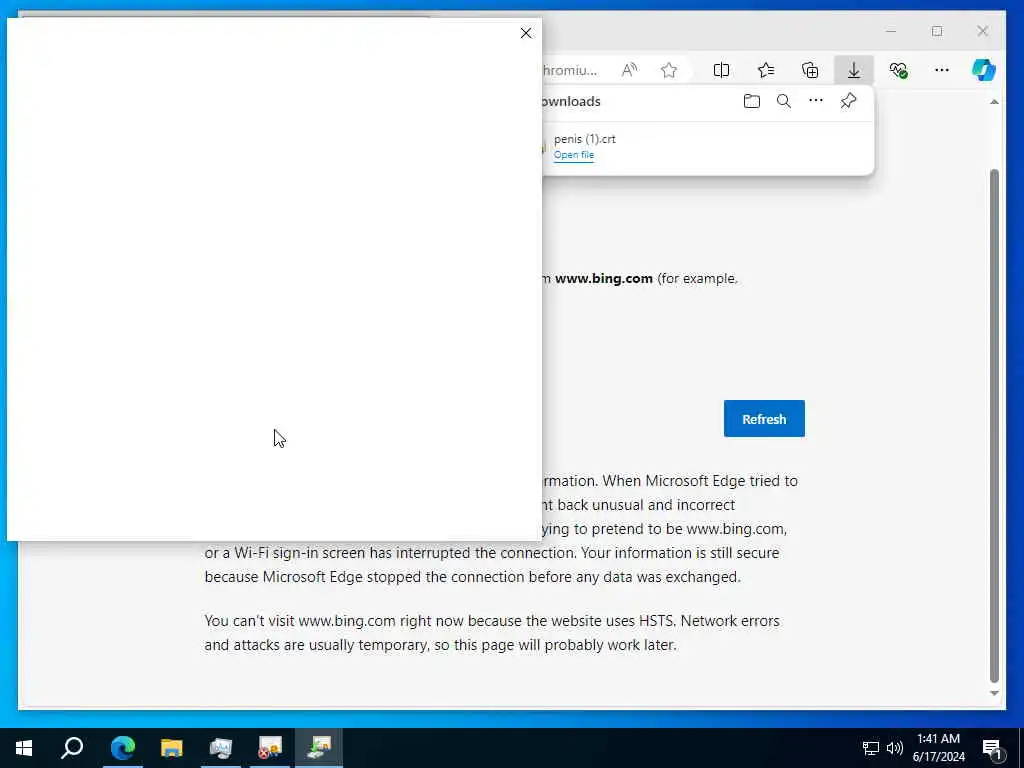Viewport: 1024px width, 768px height.
Task: Click the page scroll up arrow
Action: [994, 102]
